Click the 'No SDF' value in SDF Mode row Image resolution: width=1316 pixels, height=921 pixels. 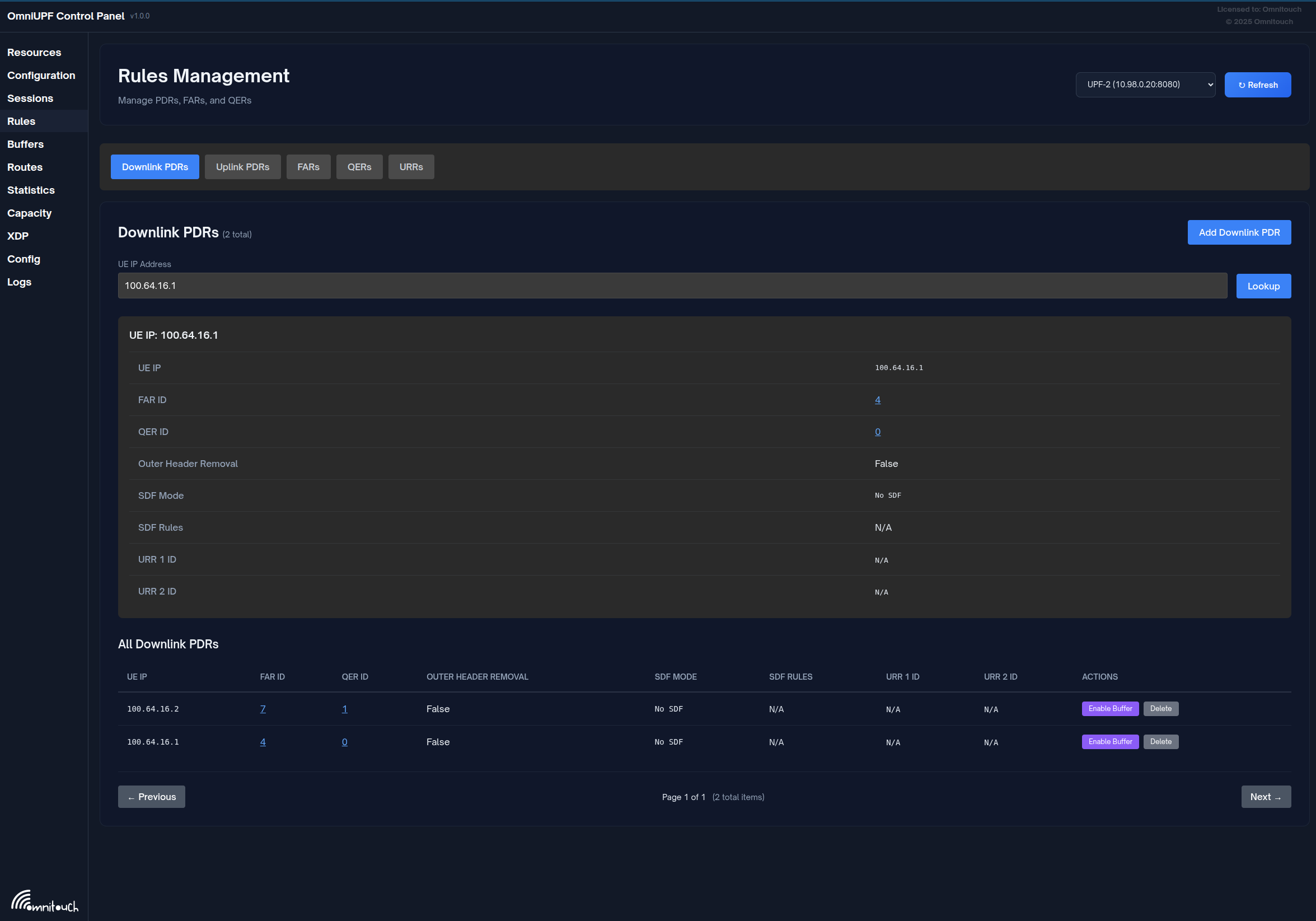point(888,495)
